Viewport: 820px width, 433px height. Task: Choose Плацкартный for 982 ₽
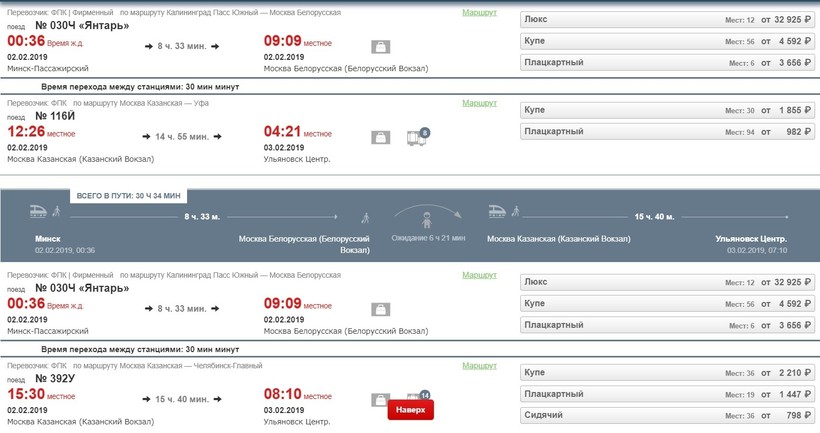[x=667, y=132]
